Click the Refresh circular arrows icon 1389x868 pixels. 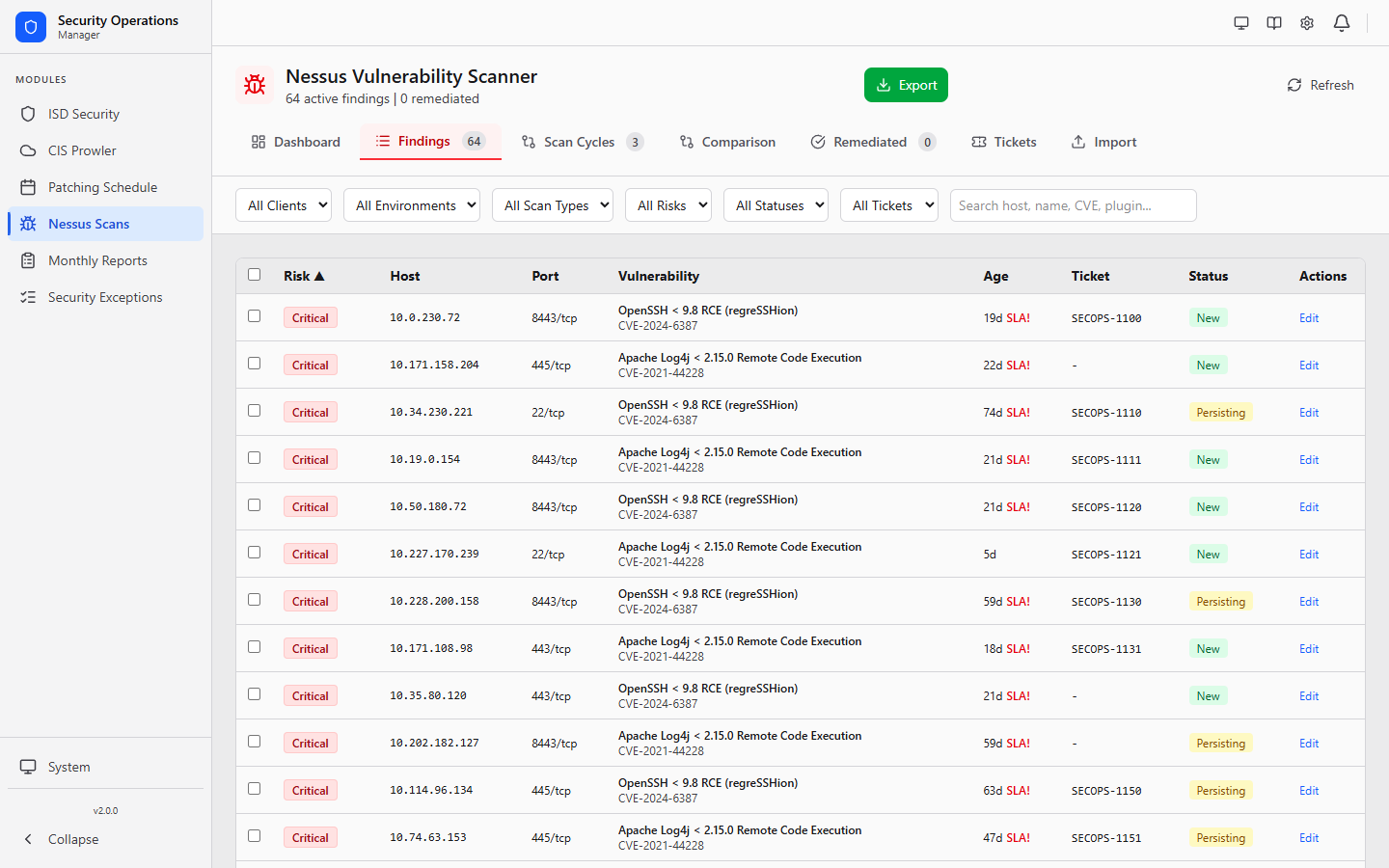click(x=1294, y=85)
